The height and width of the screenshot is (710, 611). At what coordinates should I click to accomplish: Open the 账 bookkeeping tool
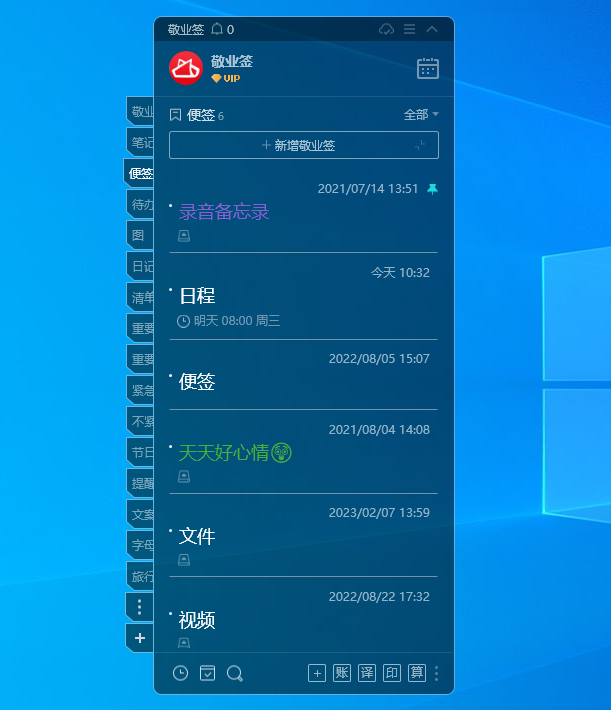[342, 673]
